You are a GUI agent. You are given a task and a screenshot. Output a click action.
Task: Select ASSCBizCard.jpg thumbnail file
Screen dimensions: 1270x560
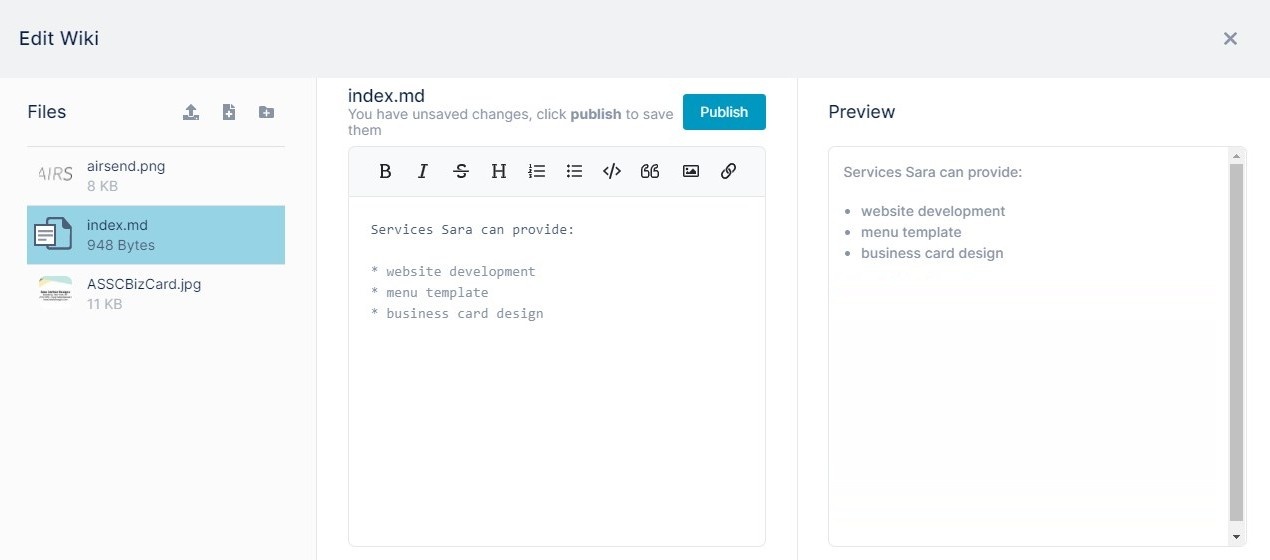(x=156, y=294)
